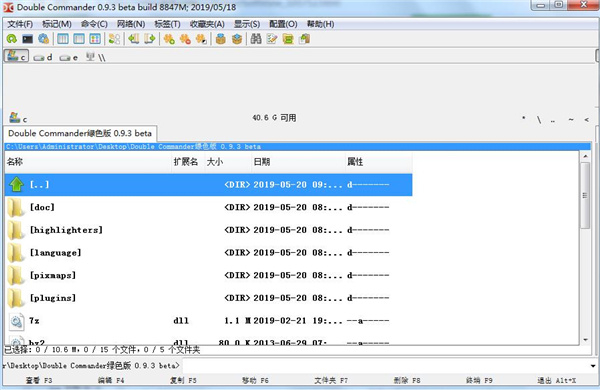Sort by 名称 column header
This screenshot has height=390, width=600.
pyautogui.click(x=88, y=162)
